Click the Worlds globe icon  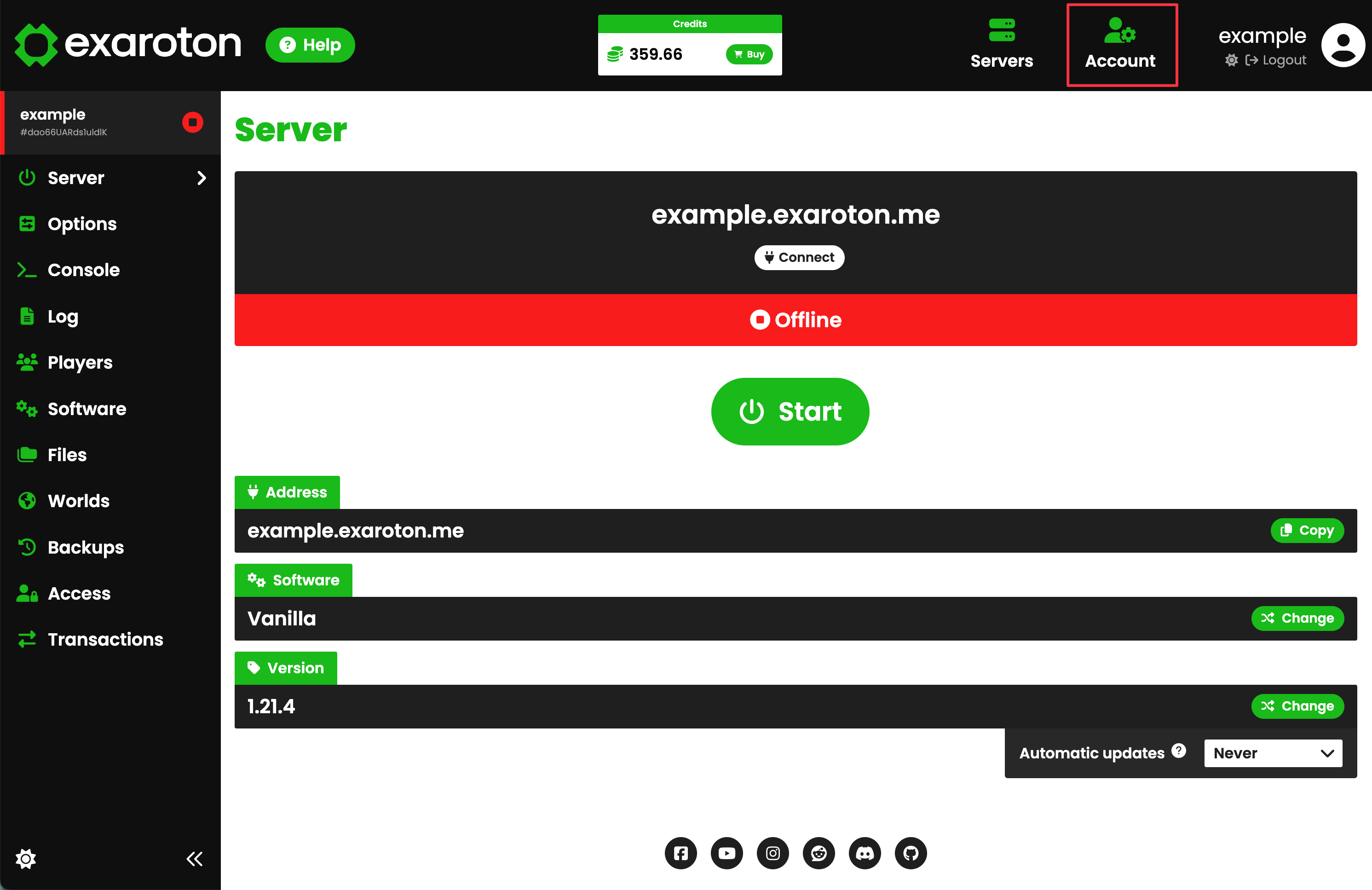pyautogui.click(x=27, y=500)
